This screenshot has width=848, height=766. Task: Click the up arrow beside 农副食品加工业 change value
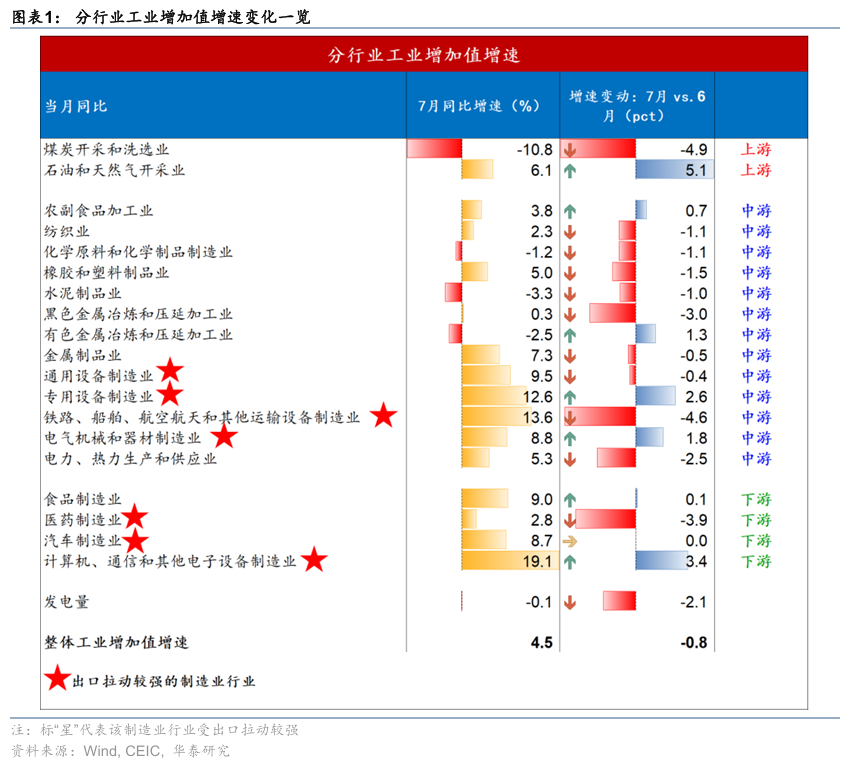569,211
